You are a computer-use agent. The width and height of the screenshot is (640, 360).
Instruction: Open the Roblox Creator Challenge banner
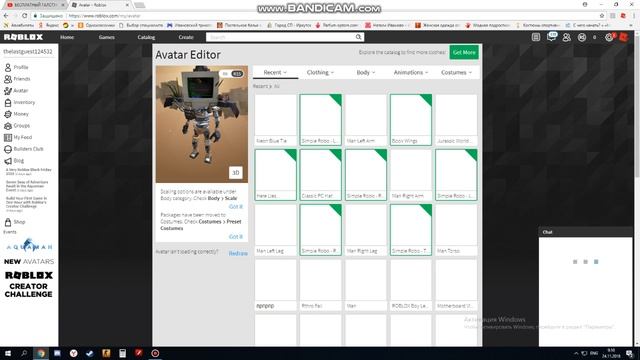click(29, 284)
